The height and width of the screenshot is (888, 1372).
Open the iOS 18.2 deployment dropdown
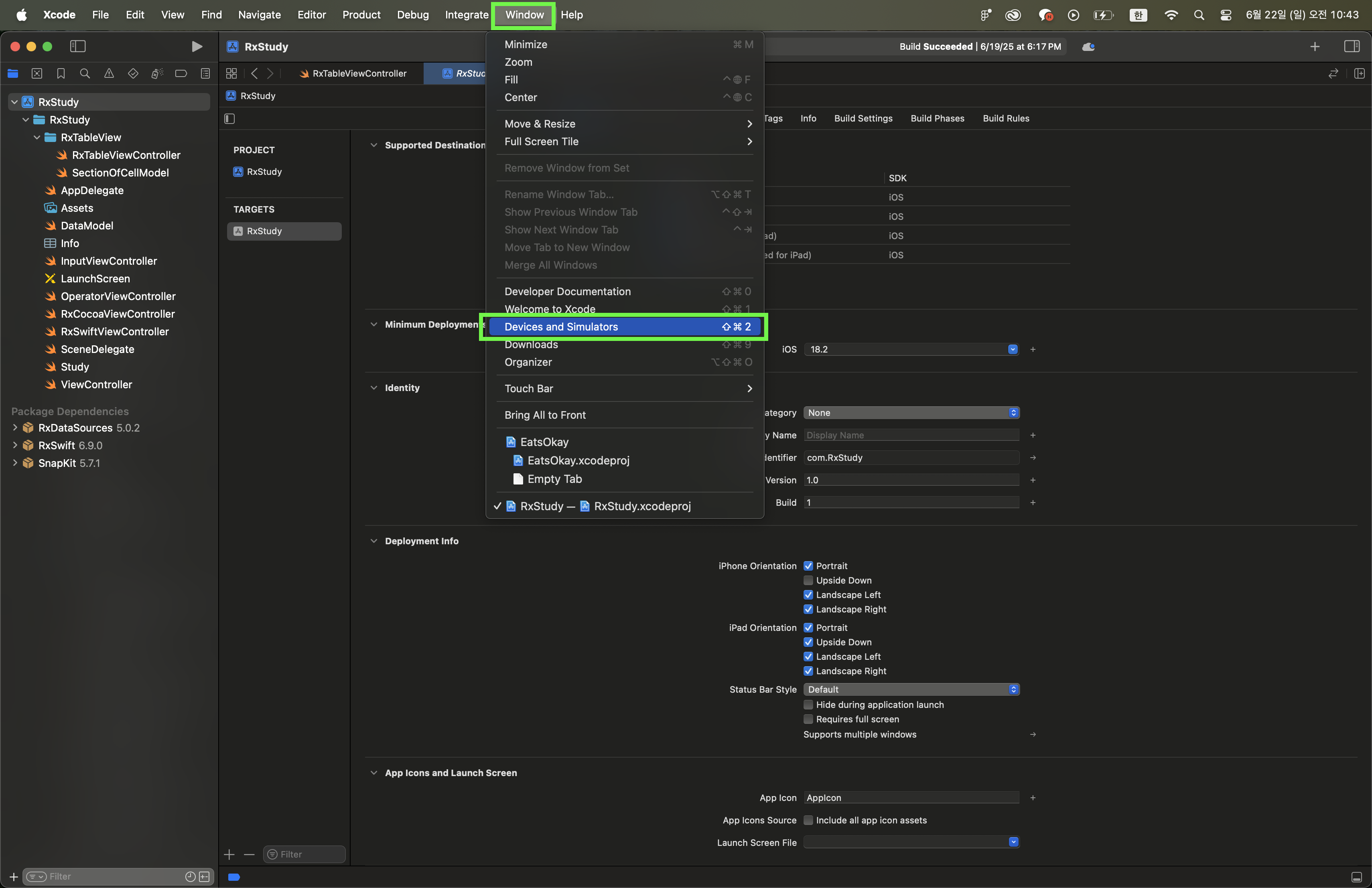[x=1012, y=349]
